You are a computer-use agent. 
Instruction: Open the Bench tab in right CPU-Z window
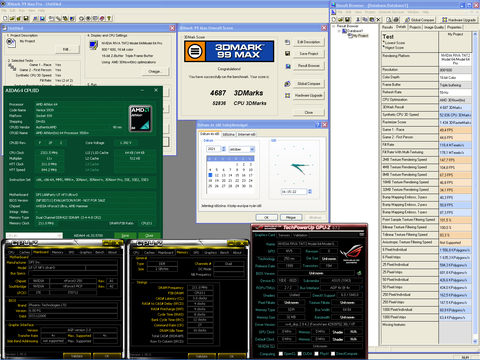(224, 252)
